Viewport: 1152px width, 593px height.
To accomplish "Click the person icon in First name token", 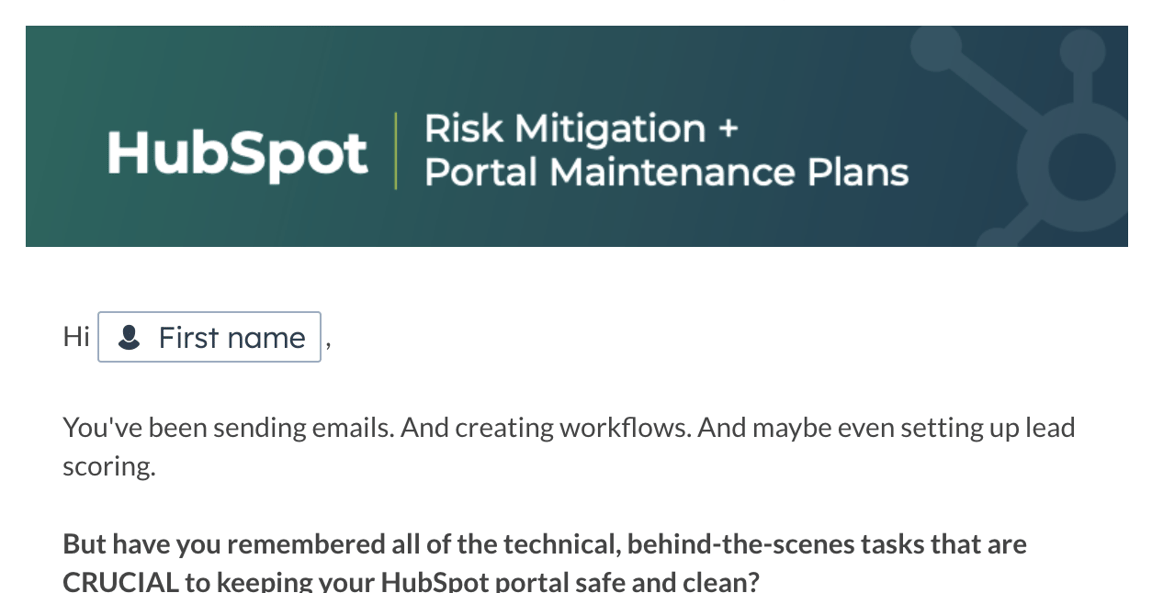I will click(x=128, y=338).
